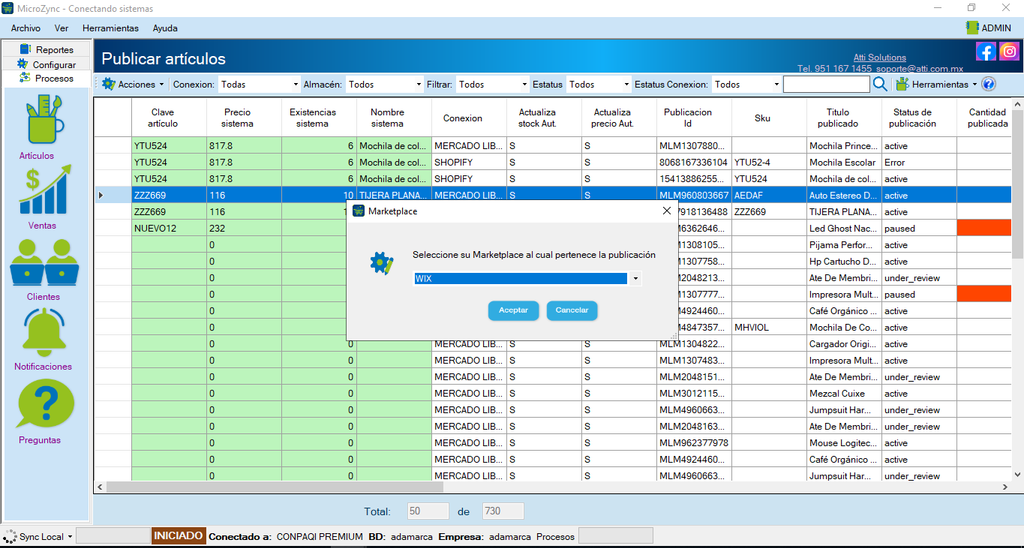The height and width of the screenshot is (548, 1024).
Task: Click the Existencias sistema column header
Action: (x=319, y=118)
